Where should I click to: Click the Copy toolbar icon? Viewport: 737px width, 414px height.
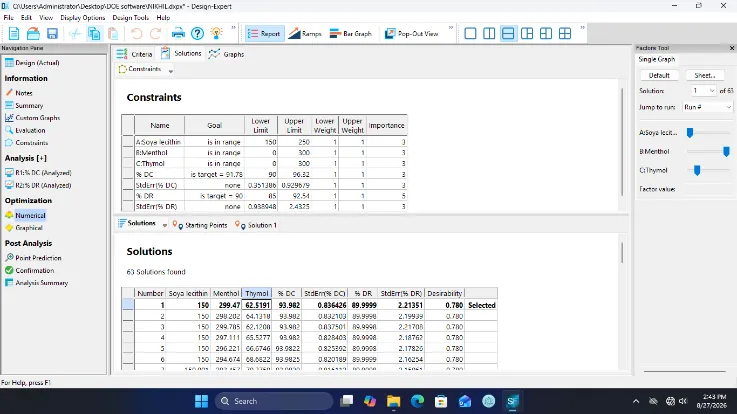[x=94, y=33]
